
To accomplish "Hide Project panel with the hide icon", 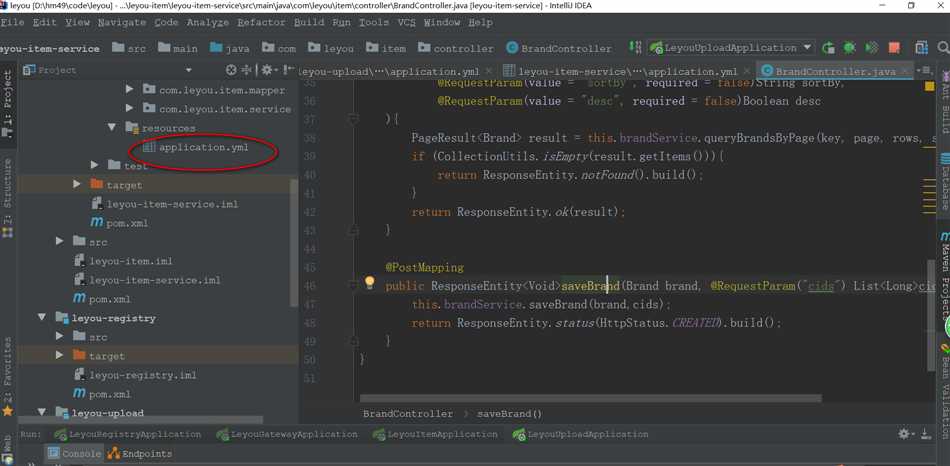I will 290,70.
